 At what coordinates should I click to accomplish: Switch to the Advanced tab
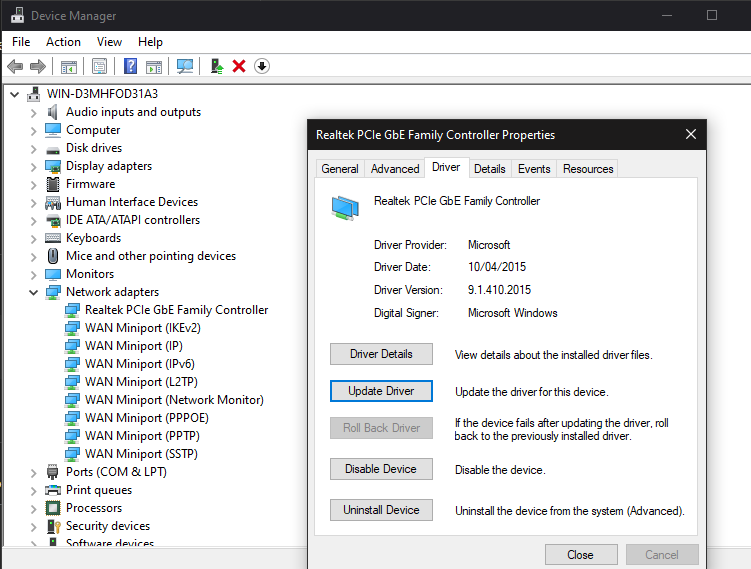[395, 169]
